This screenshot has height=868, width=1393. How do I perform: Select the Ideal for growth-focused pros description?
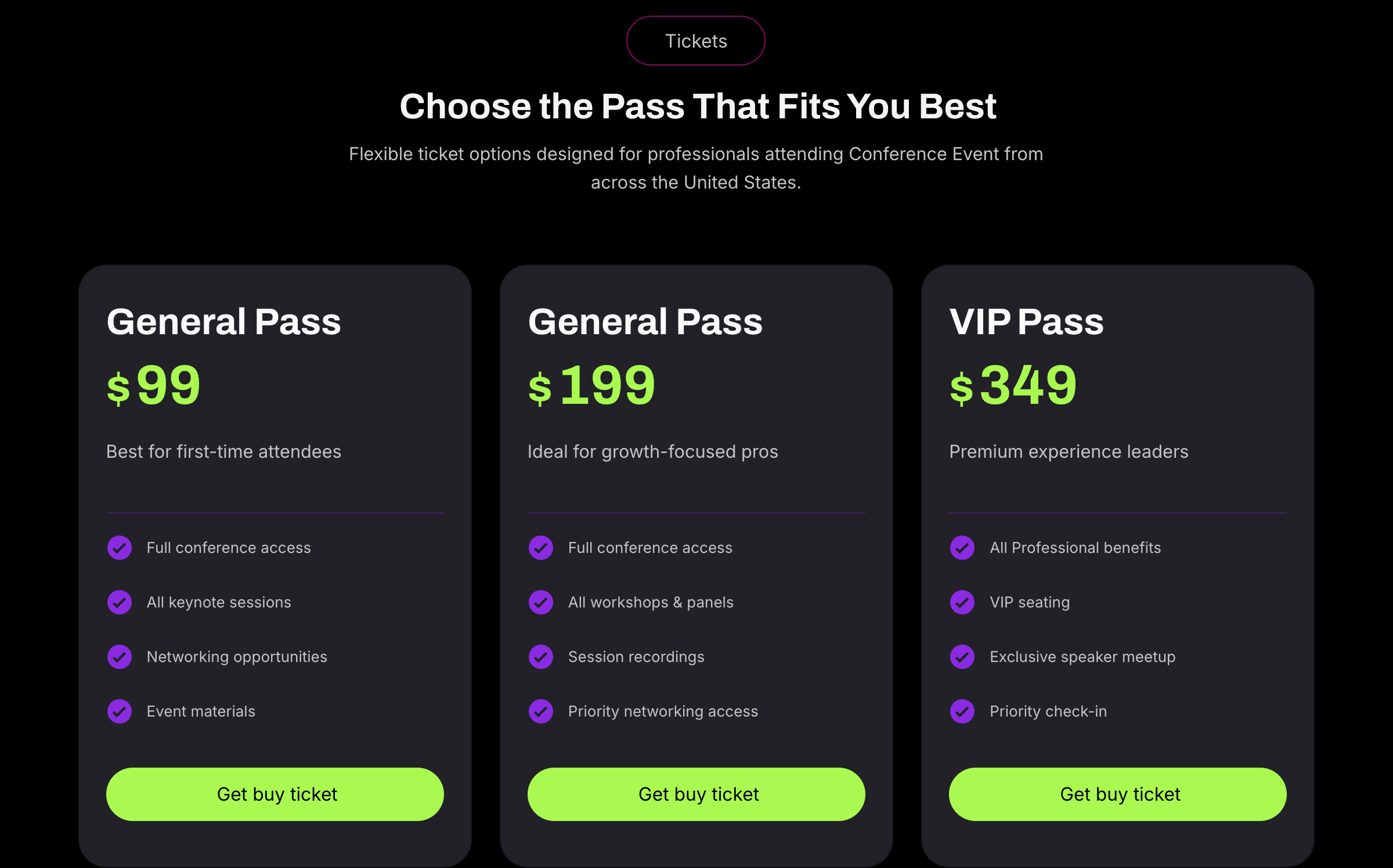click(x=653, y=451)
